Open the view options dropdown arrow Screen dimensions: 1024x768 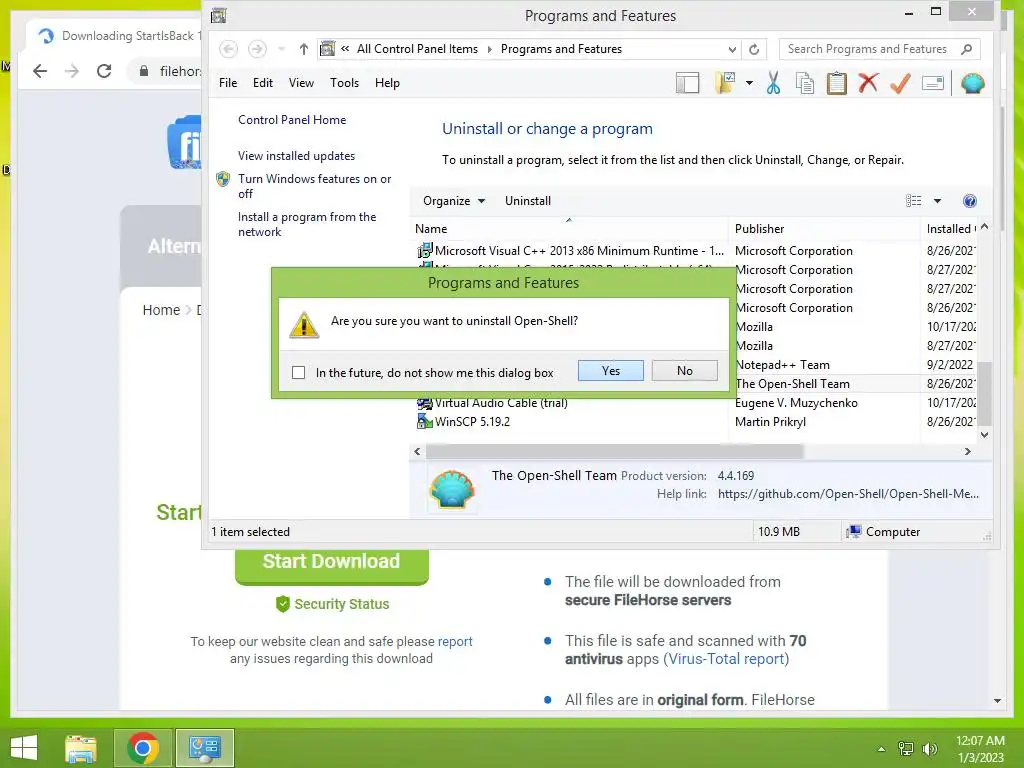pos(937,201)
